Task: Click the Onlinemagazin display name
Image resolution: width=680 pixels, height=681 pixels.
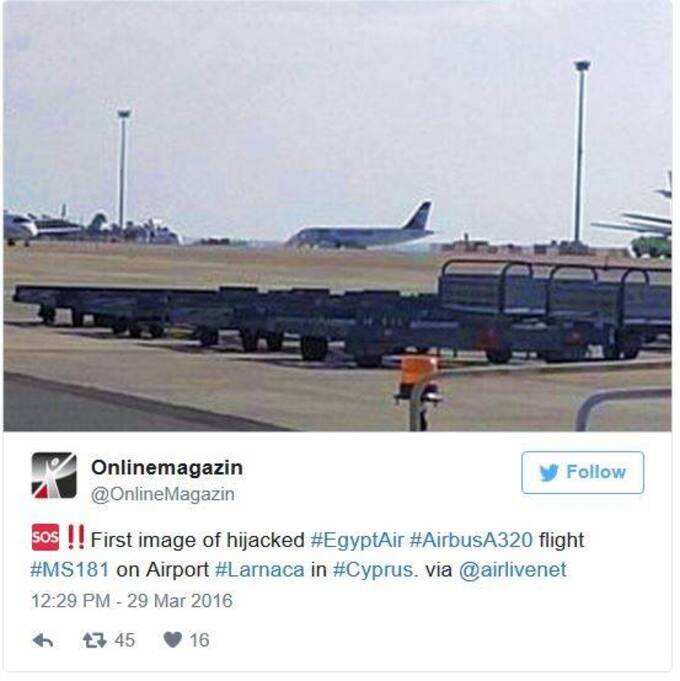Action: [x=167, y=468]
